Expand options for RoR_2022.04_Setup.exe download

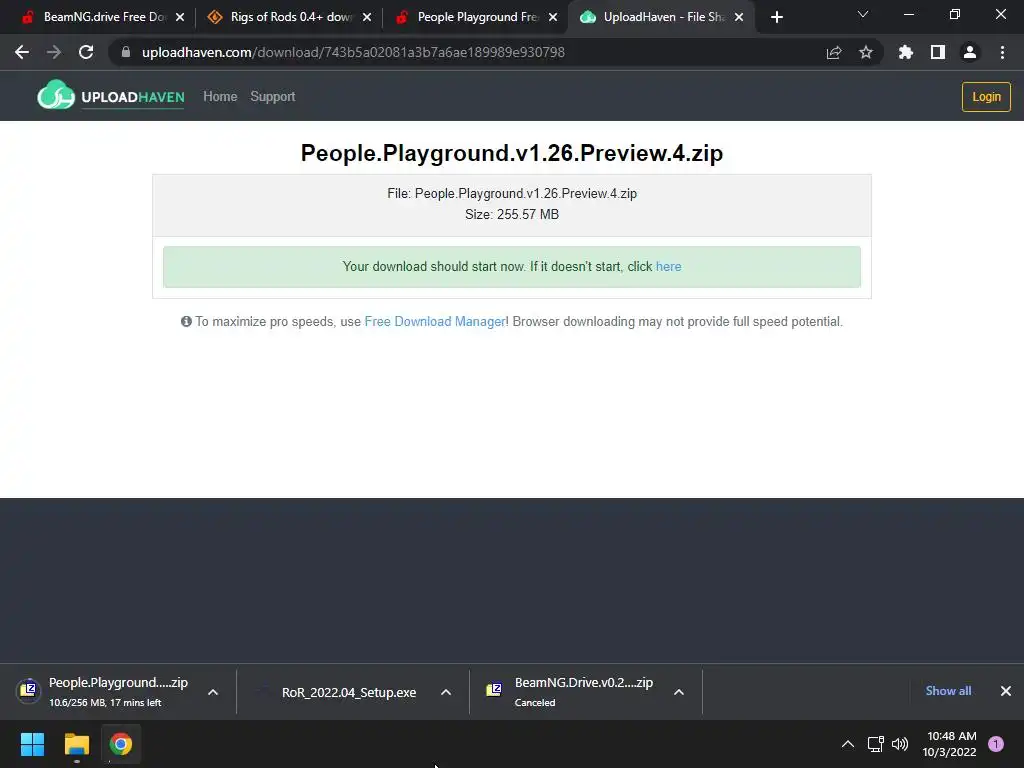[x=446, y=692]
